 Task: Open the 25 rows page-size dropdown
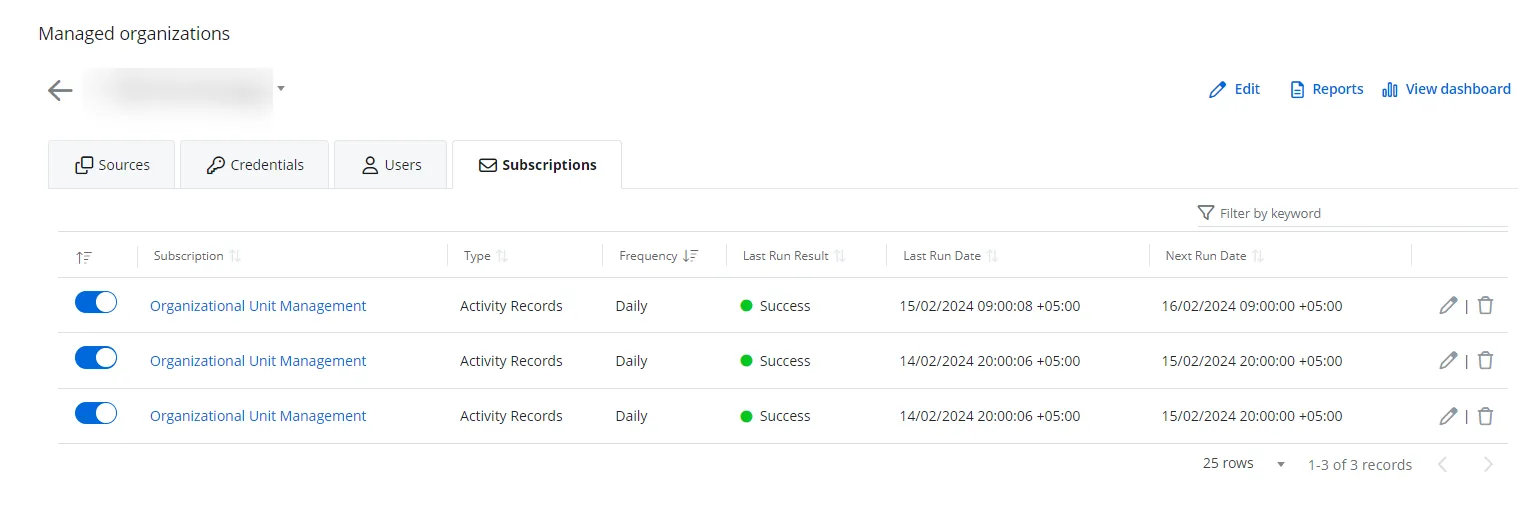pyautogui.click(x=1244, y=464)
